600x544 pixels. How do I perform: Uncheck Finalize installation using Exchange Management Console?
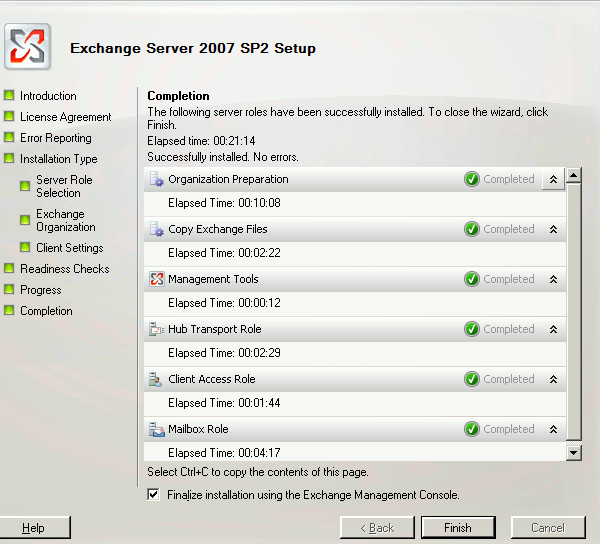point(153,494)
